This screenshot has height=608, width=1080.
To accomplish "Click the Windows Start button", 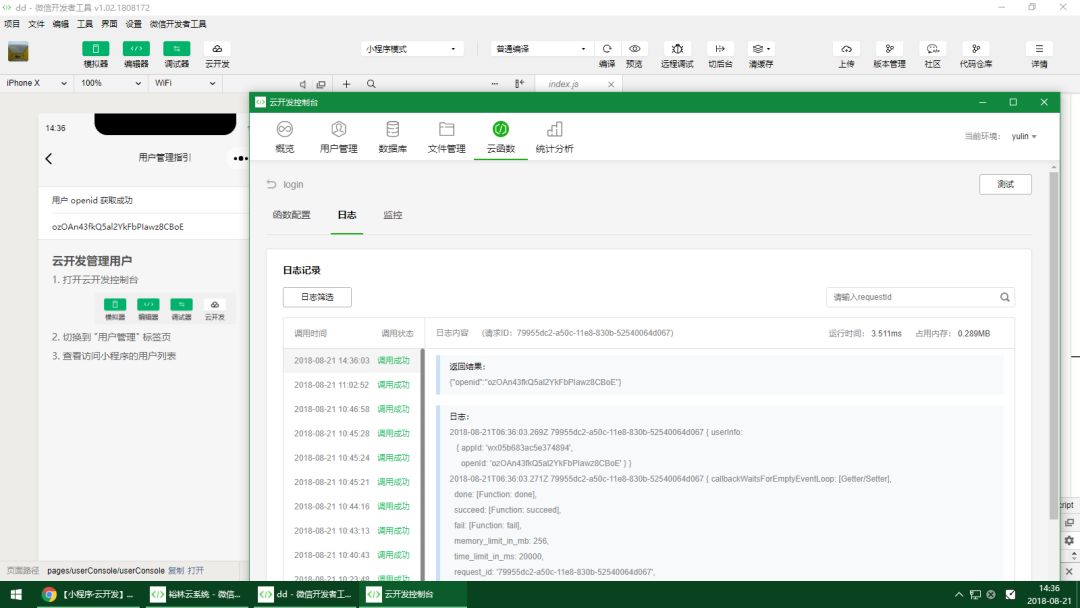I will (x=16, y=594).
